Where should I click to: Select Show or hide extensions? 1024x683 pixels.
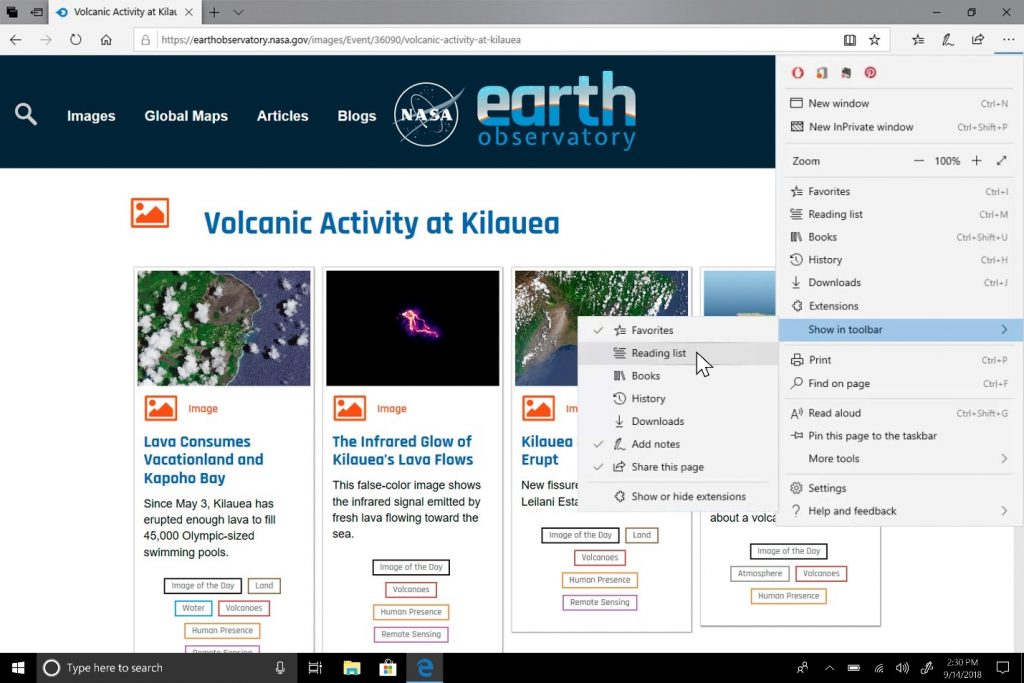tap(678, 496)
